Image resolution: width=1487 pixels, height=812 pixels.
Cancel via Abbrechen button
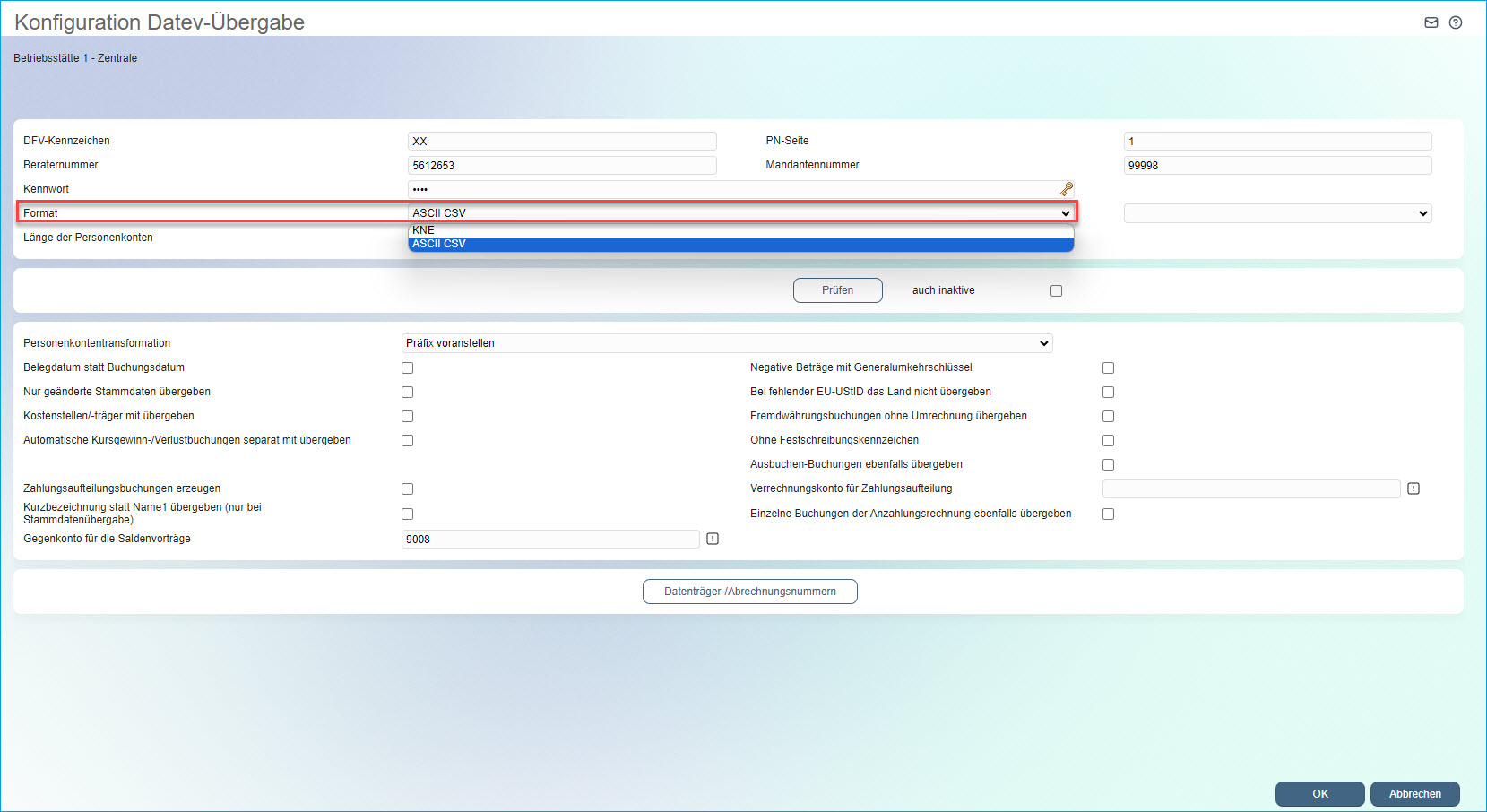pyautogui.click(x=1415, y=794)
